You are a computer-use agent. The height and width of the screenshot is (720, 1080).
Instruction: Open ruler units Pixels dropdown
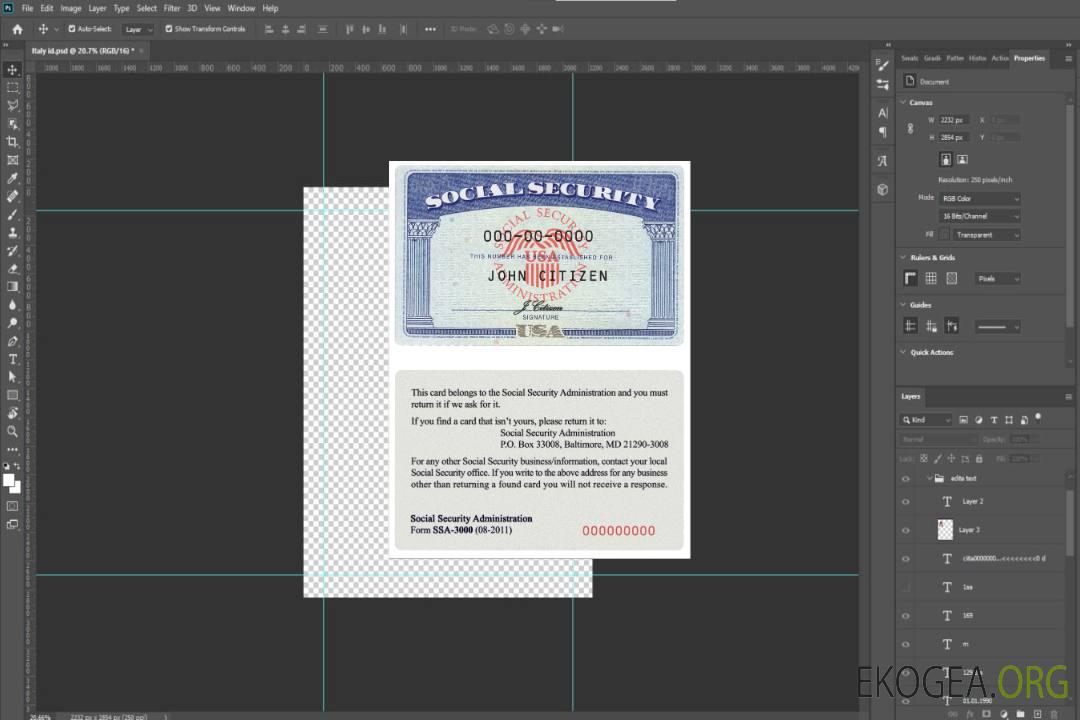click(998, 278)
